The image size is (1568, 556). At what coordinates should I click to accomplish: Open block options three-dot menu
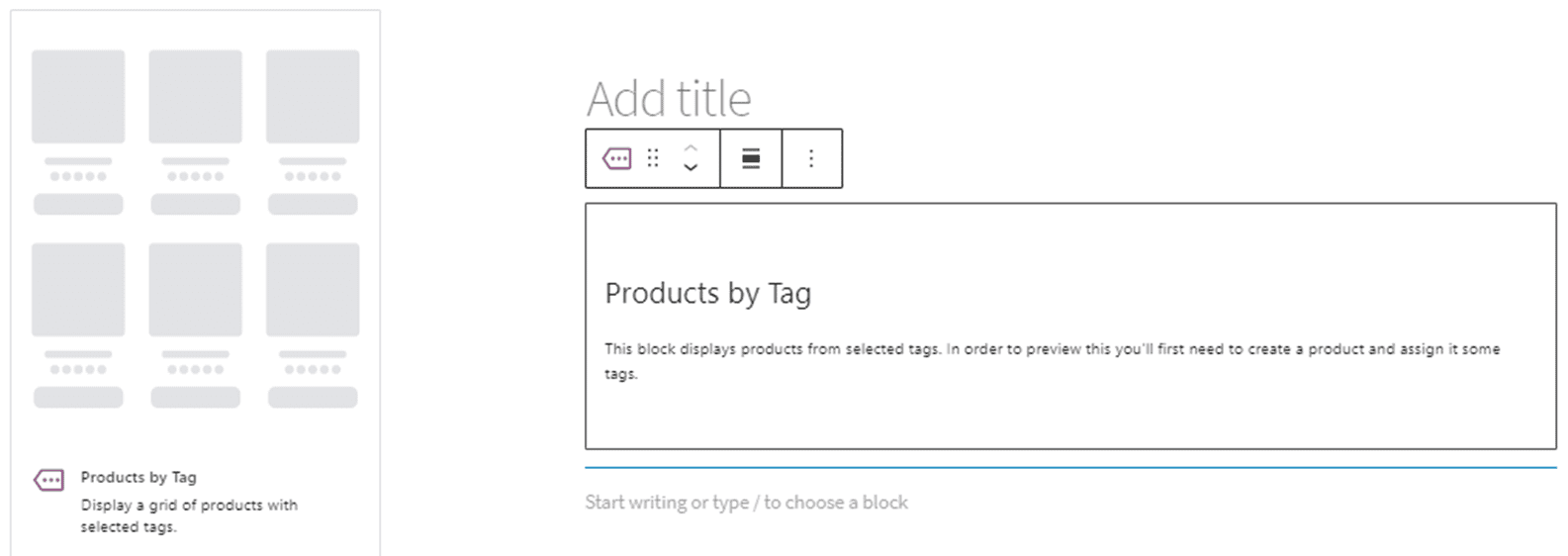pos(811,158)
